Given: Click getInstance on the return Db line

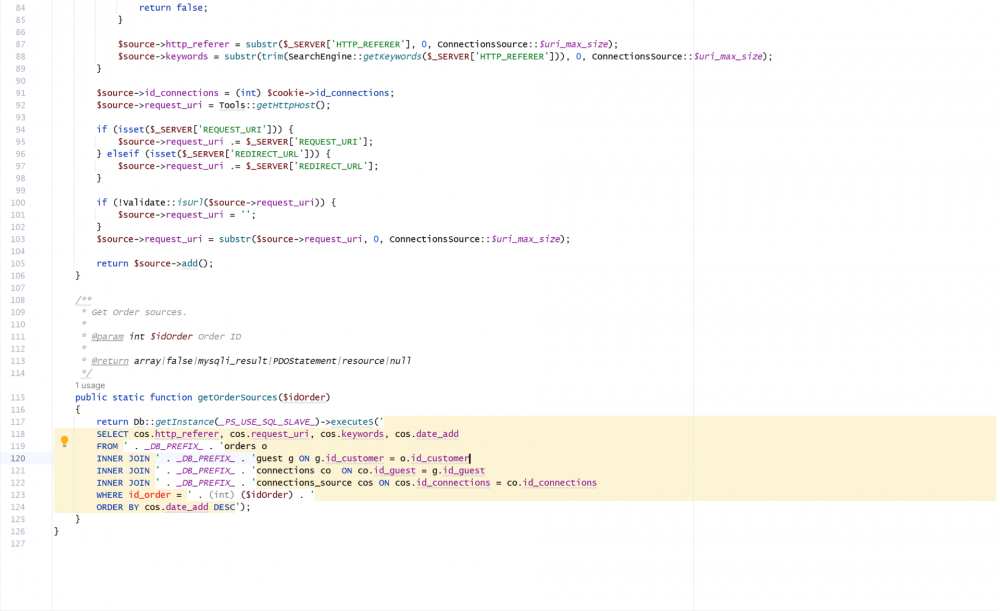Looking at the screenshot, I should (182, 422).
